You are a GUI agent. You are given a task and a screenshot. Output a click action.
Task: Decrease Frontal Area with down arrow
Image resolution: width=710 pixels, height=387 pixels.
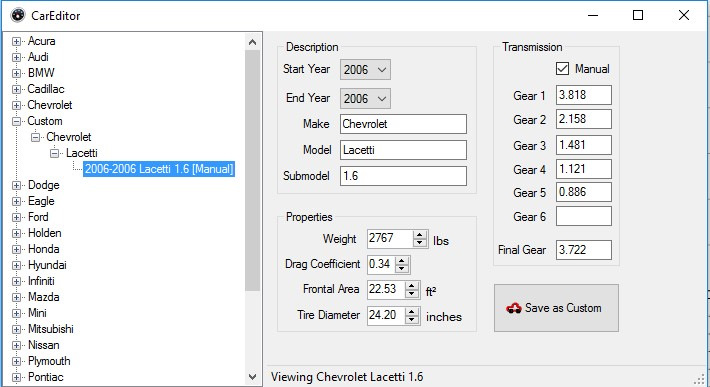tap(412, 293)
